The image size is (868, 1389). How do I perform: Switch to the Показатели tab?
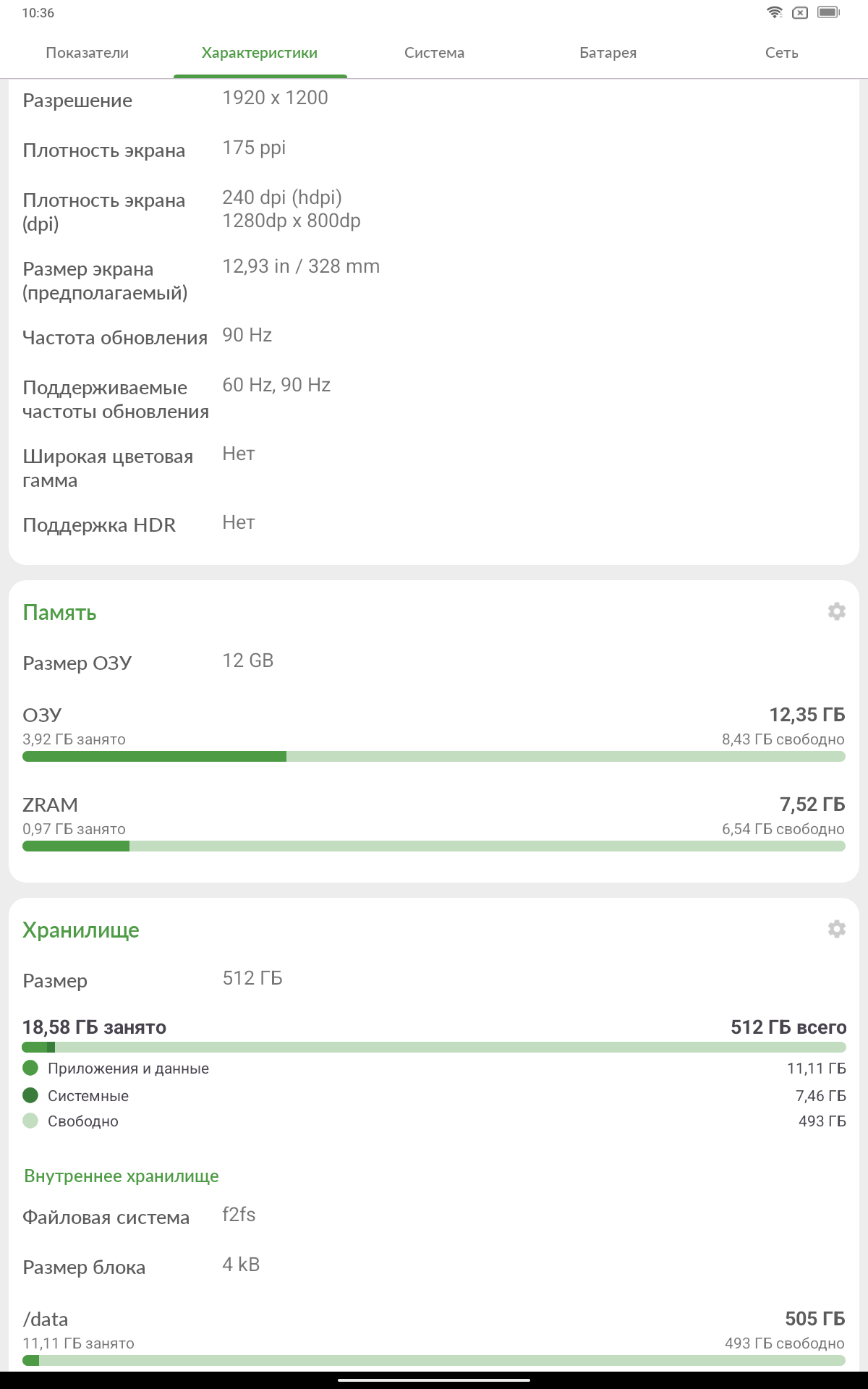[x=87, y=53]
